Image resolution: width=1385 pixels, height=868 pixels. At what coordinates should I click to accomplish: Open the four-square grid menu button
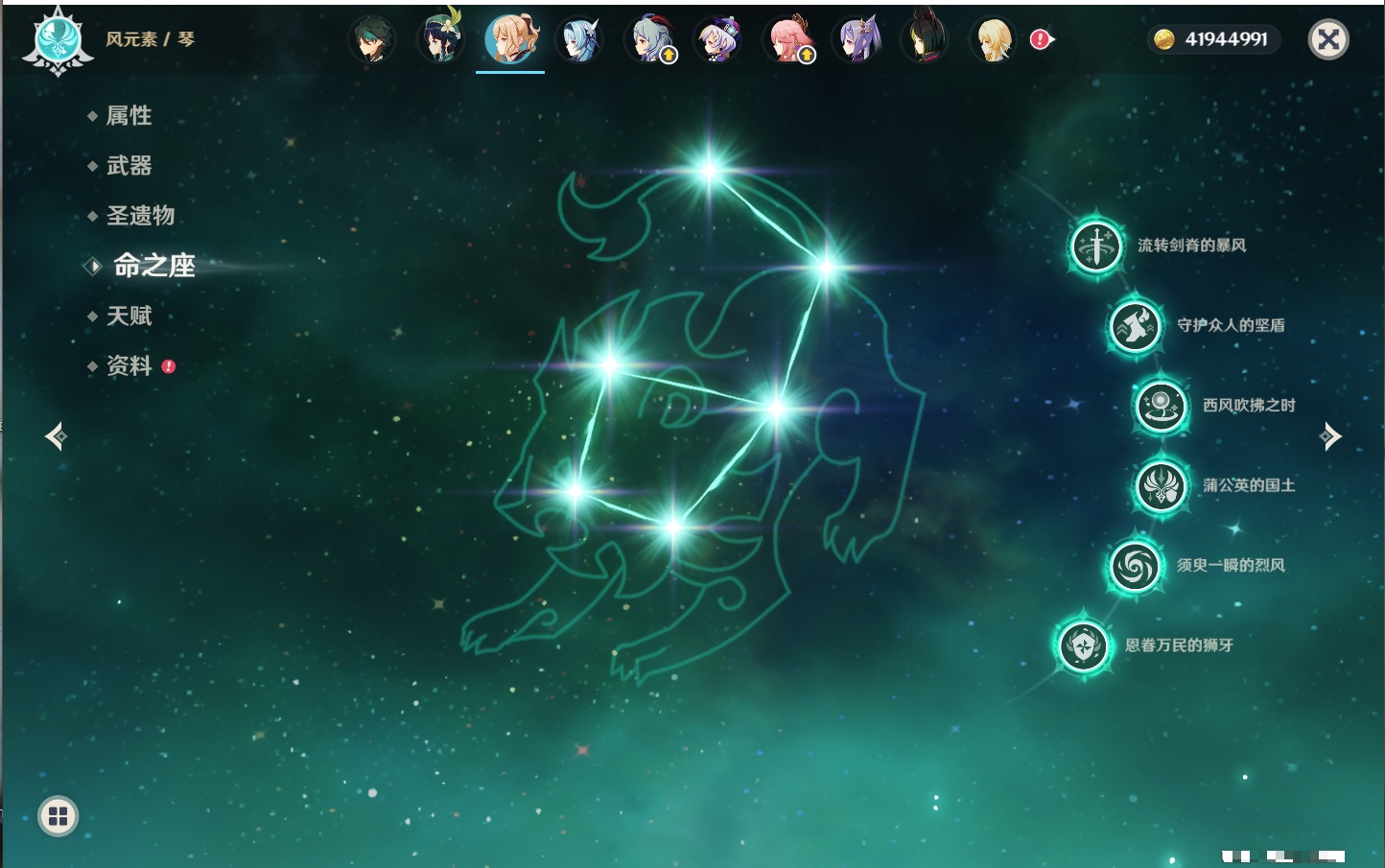tap(58, 816)
